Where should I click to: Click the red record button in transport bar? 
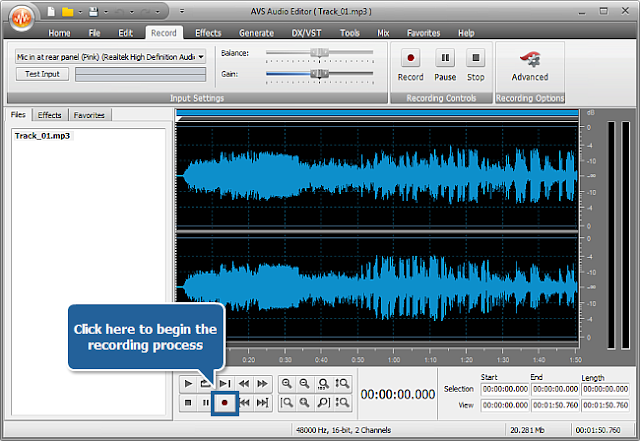tap(224, 403)
